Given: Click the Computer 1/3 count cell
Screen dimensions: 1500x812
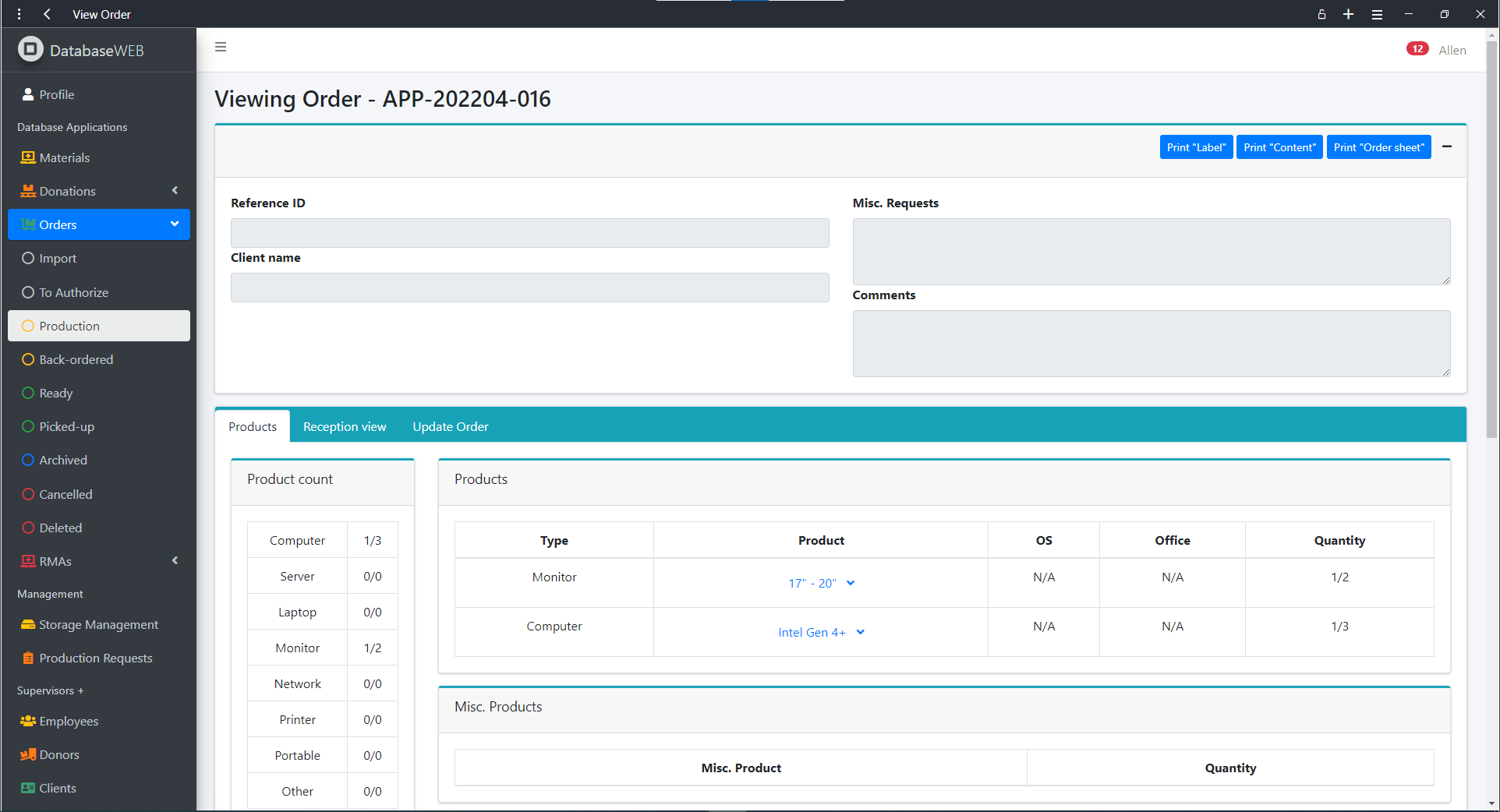Looking at the screenshot, I should [x=373, y=540].
